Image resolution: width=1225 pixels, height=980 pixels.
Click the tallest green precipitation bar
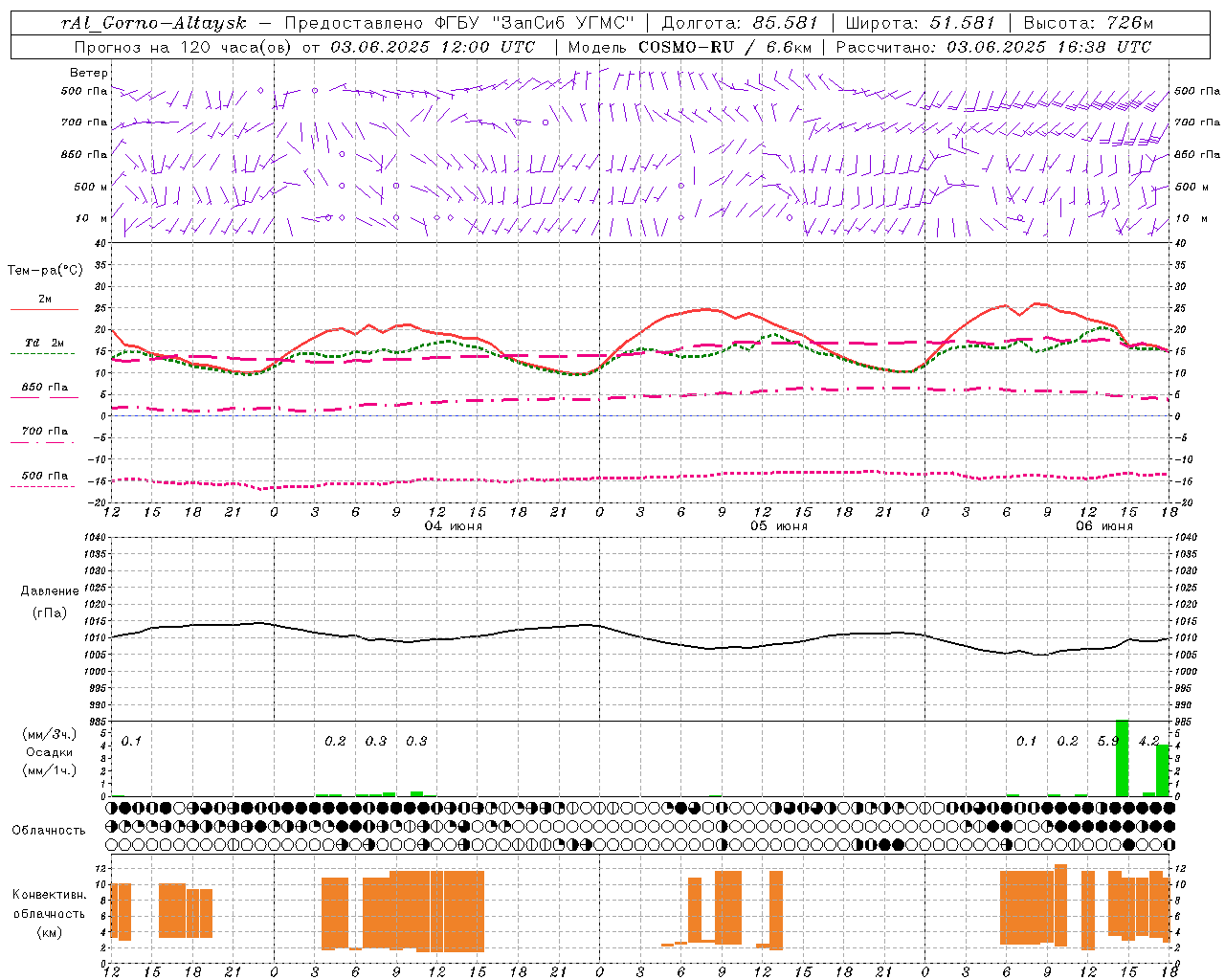click(x=1123, y=758)
